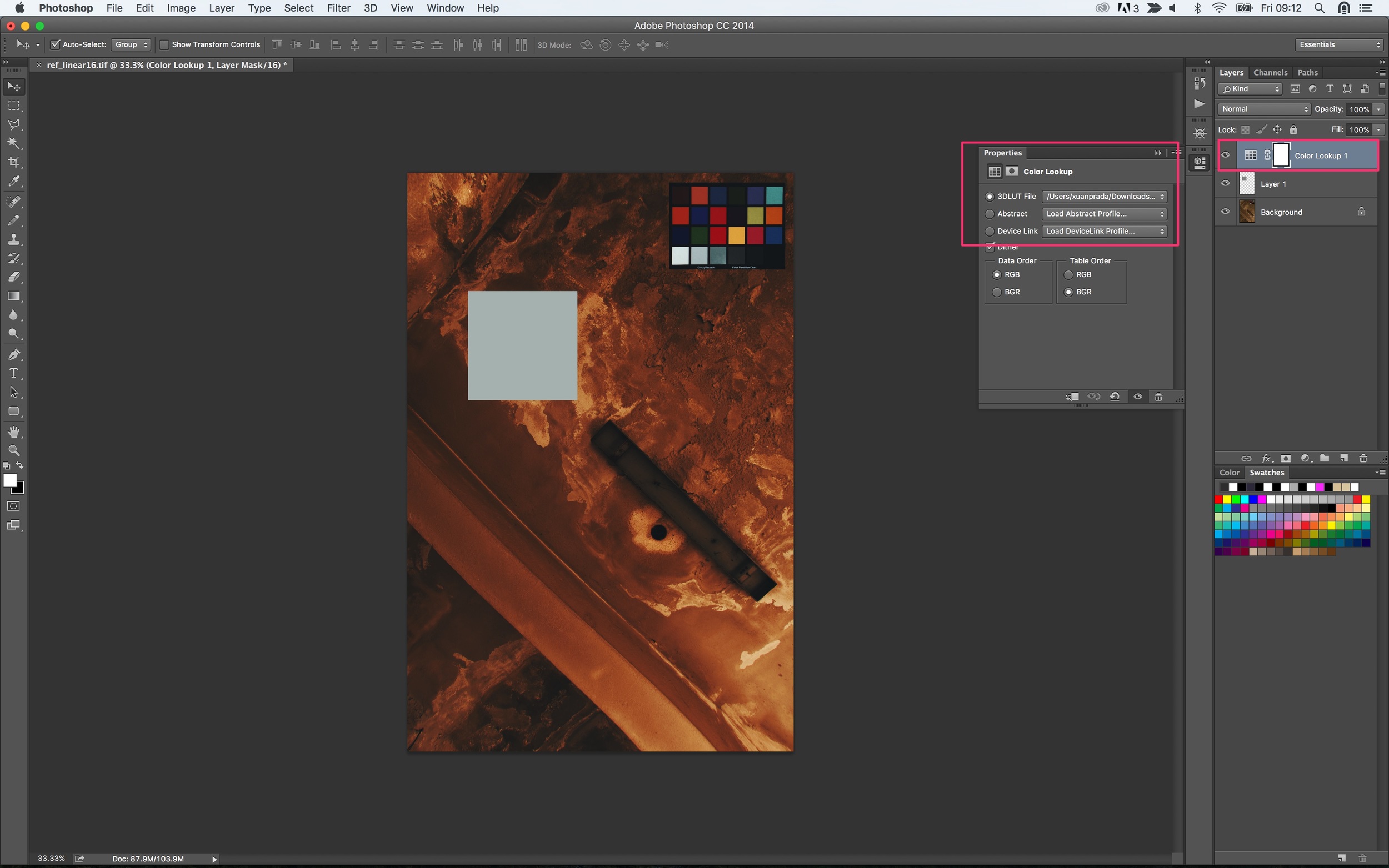This screenshot has height=868, width=1389.
Task: Open the layer Kind filter dropdown
Action: coord(1250,88)
